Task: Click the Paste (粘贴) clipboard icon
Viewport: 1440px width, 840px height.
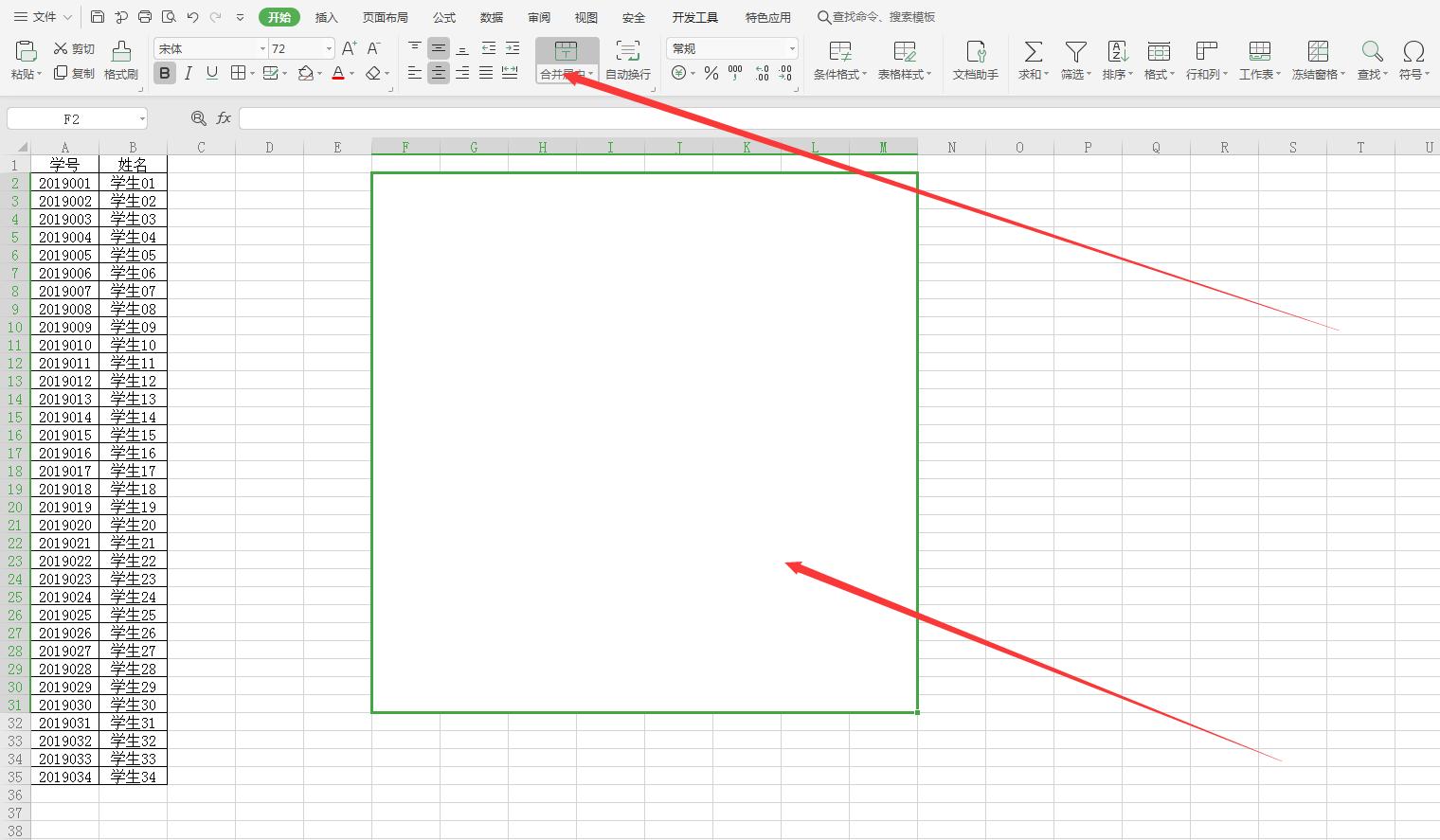Action: point(26,50)
